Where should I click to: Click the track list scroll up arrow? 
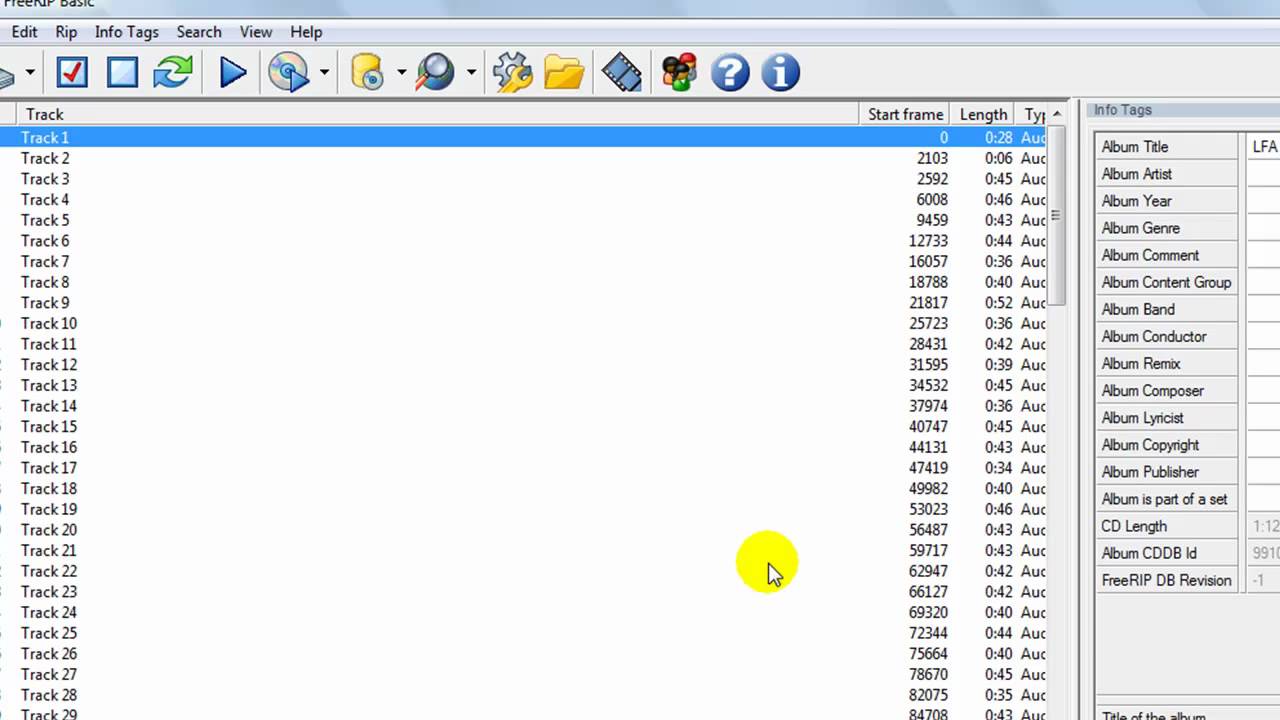tap(1056, 114)
